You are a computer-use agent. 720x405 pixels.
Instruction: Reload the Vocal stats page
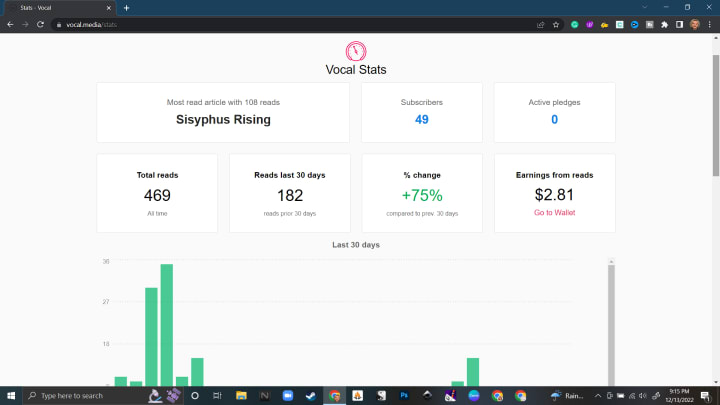40,24
